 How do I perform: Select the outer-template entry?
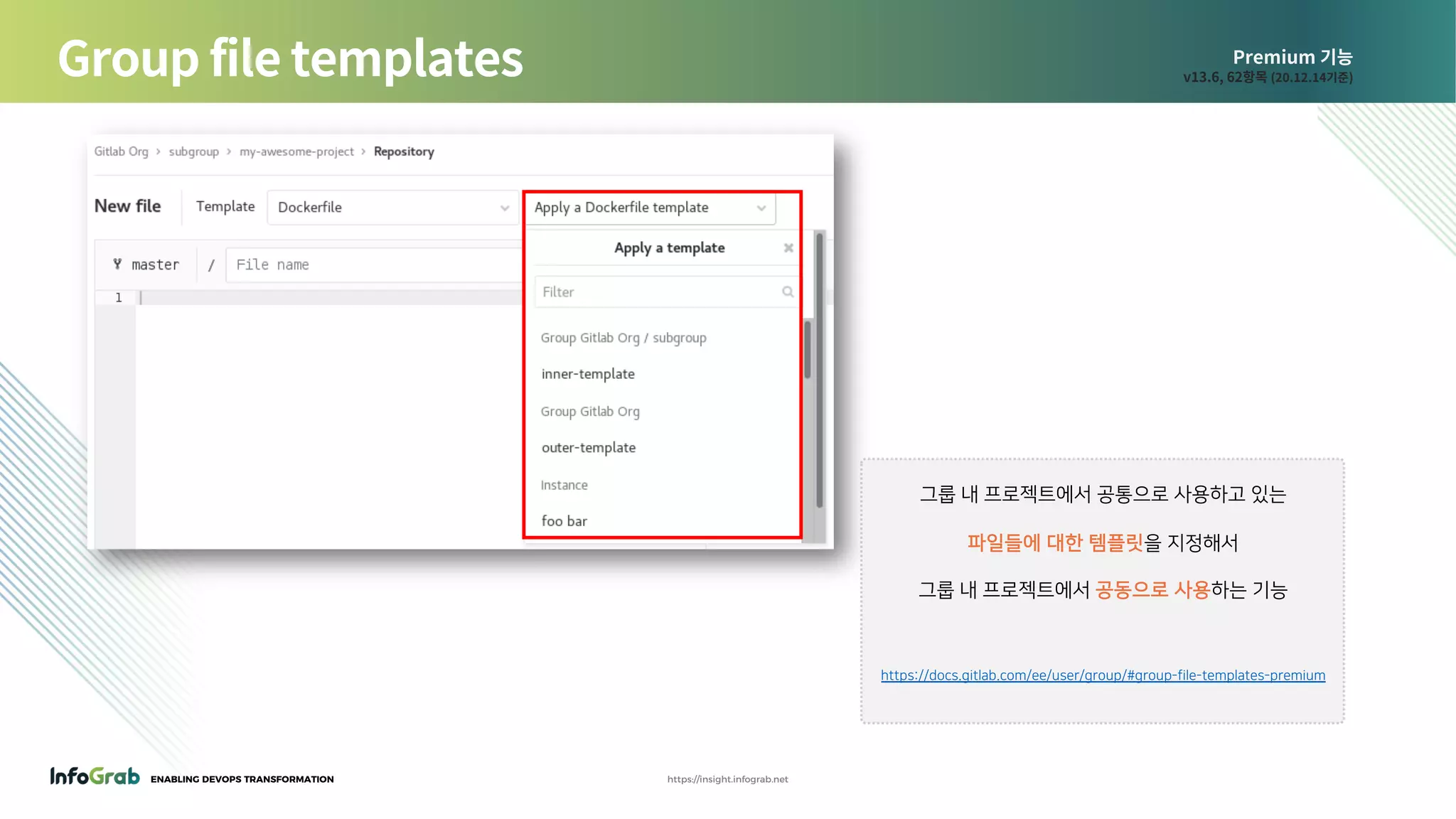(x=589, y=448)
